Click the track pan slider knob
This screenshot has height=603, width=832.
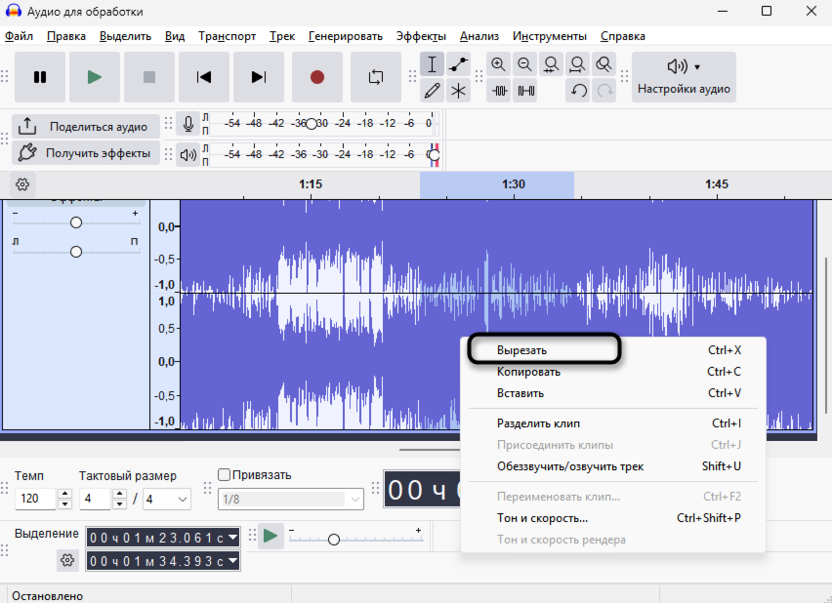(x=76, y=252)
